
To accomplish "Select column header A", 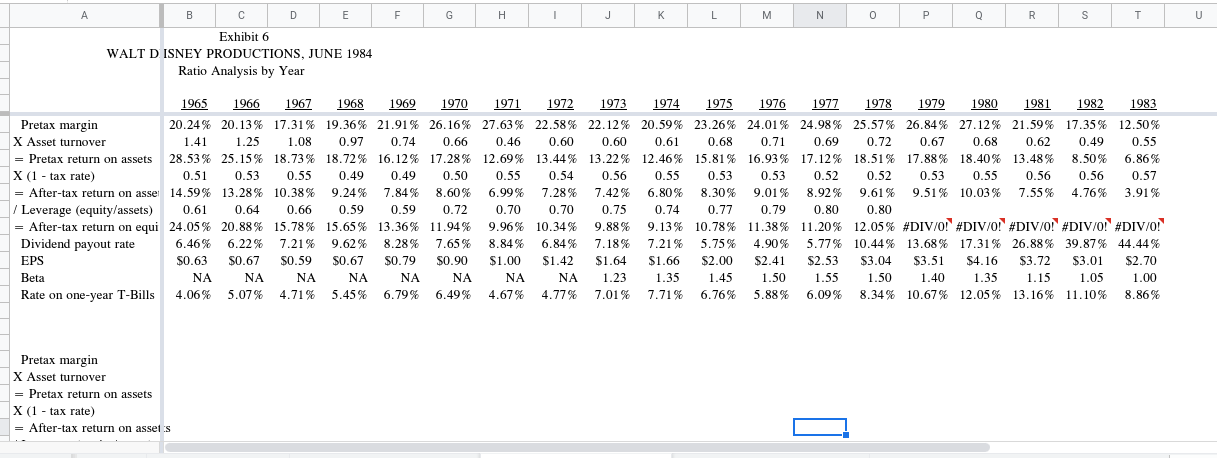I will tap(85, 15).
